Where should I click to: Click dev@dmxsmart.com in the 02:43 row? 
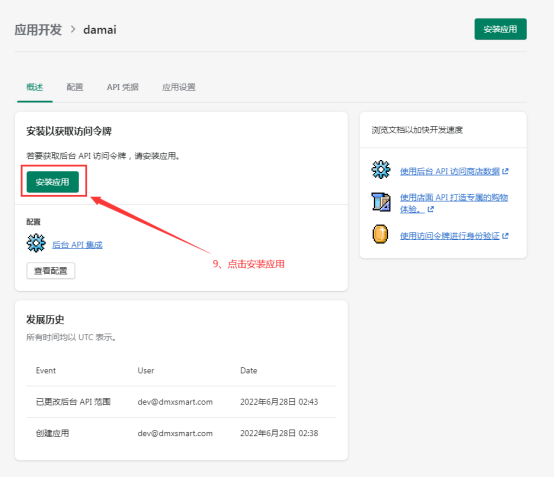pos(175,402)
